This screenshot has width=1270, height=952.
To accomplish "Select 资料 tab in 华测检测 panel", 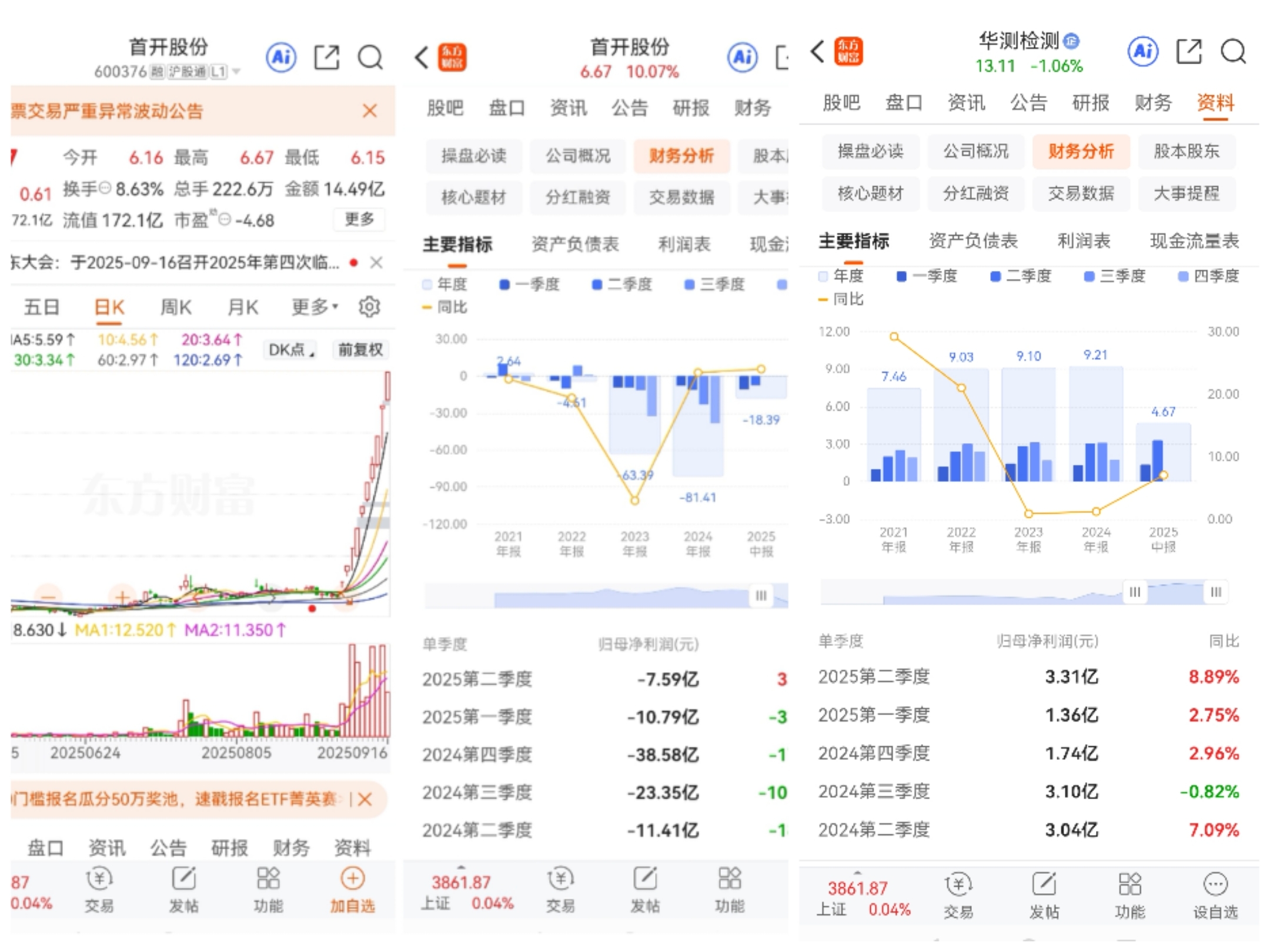I will pos(1215,103).
